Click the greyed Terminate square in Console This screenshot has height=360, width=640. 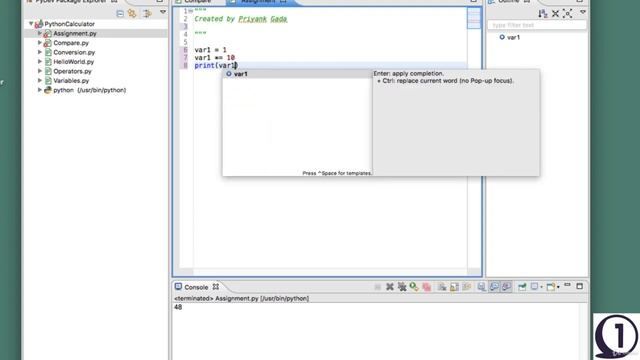[378, 287]
